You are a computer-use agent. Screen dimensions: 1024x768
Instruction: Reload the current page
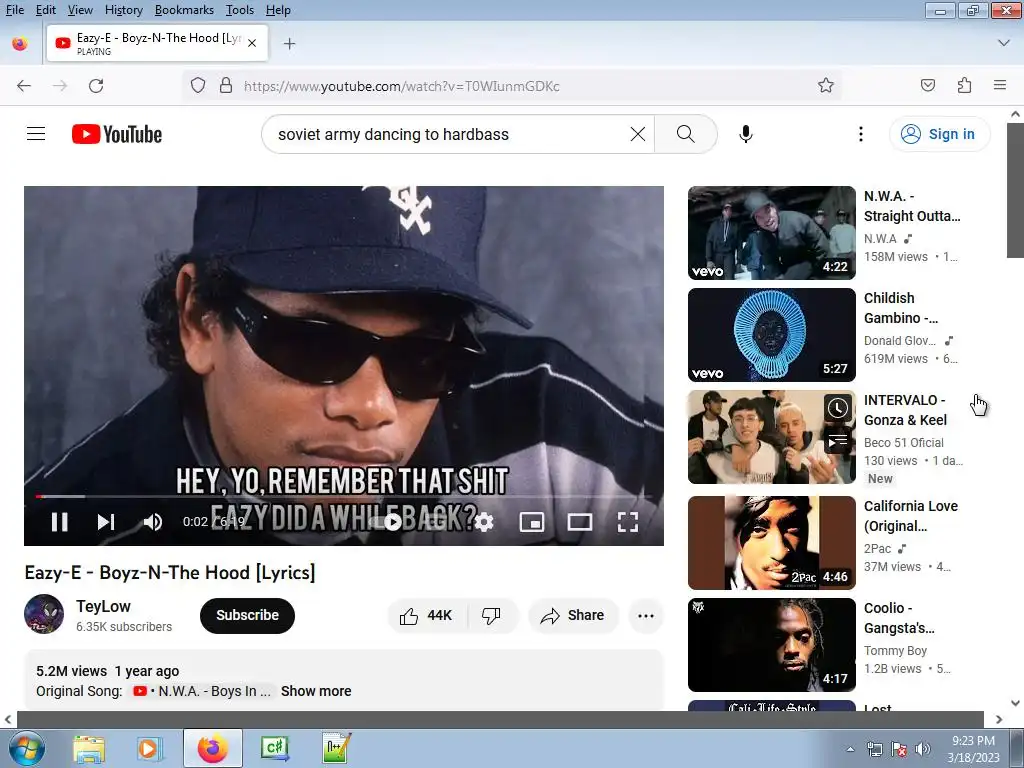coord(96,86)
